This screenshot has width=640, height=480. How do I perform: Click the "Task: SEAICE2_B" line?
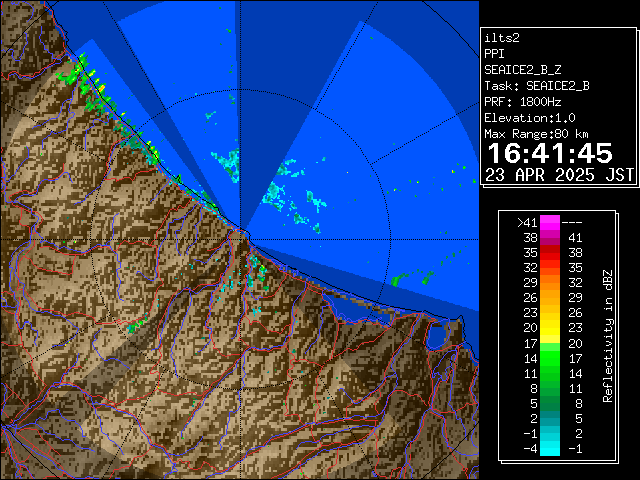[x=537, y=86]
